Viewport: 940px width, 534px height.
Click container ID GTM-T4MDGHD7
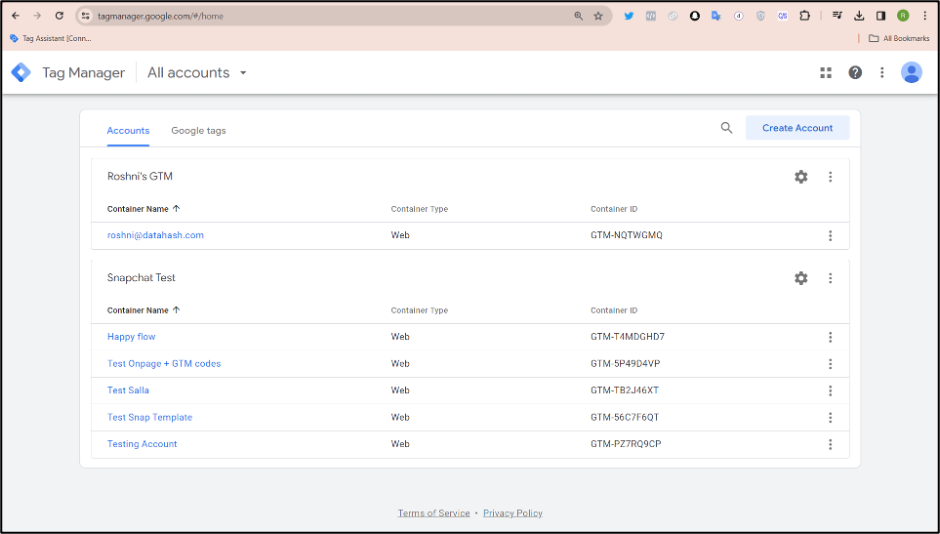(628, 337)
